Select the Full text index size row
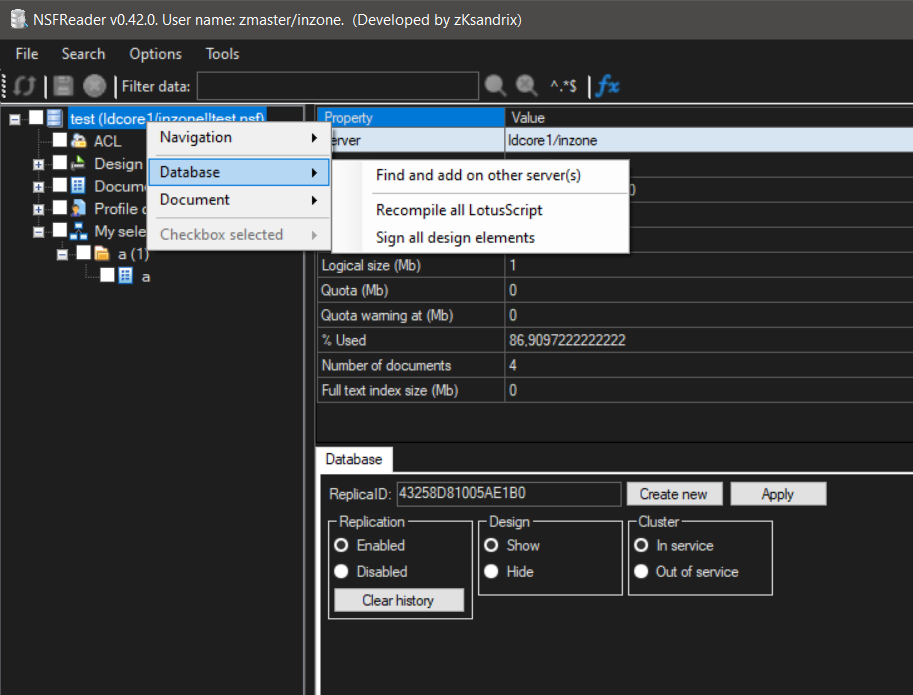 615,391
